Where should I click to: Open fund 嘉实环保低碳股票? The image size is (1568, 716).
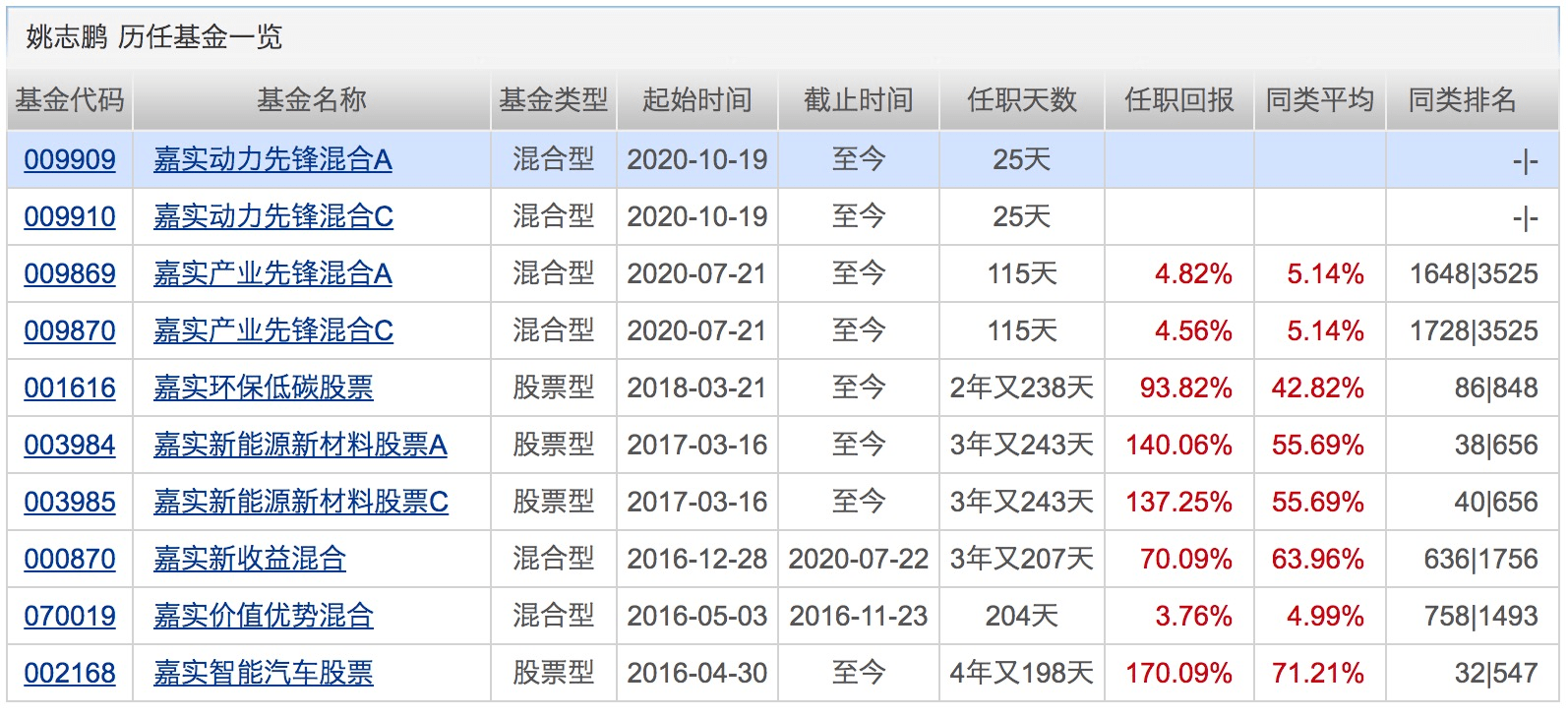coord(264,388)
